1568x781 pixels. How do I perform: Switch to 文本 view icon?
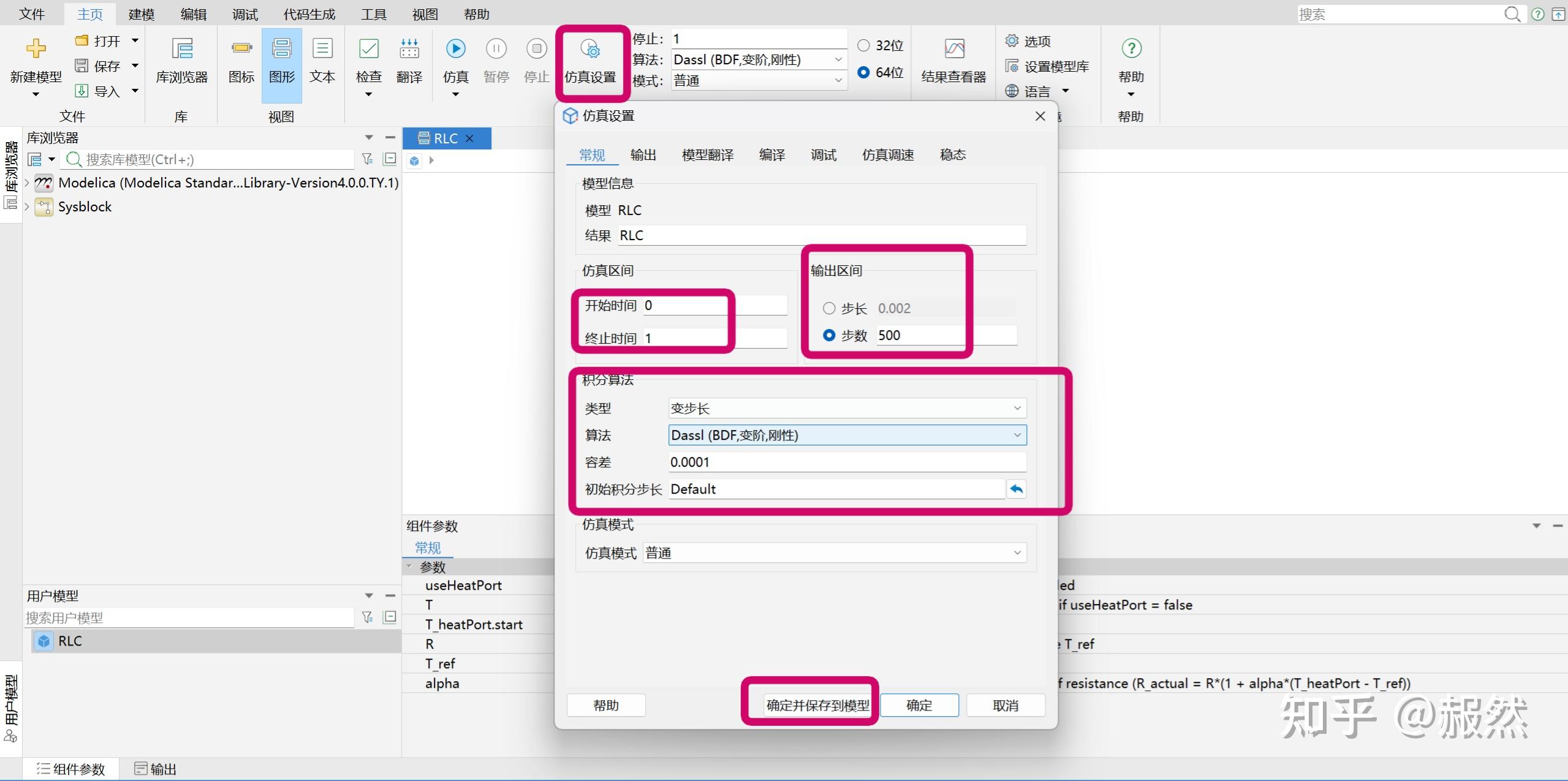click(x=322, y=48)
